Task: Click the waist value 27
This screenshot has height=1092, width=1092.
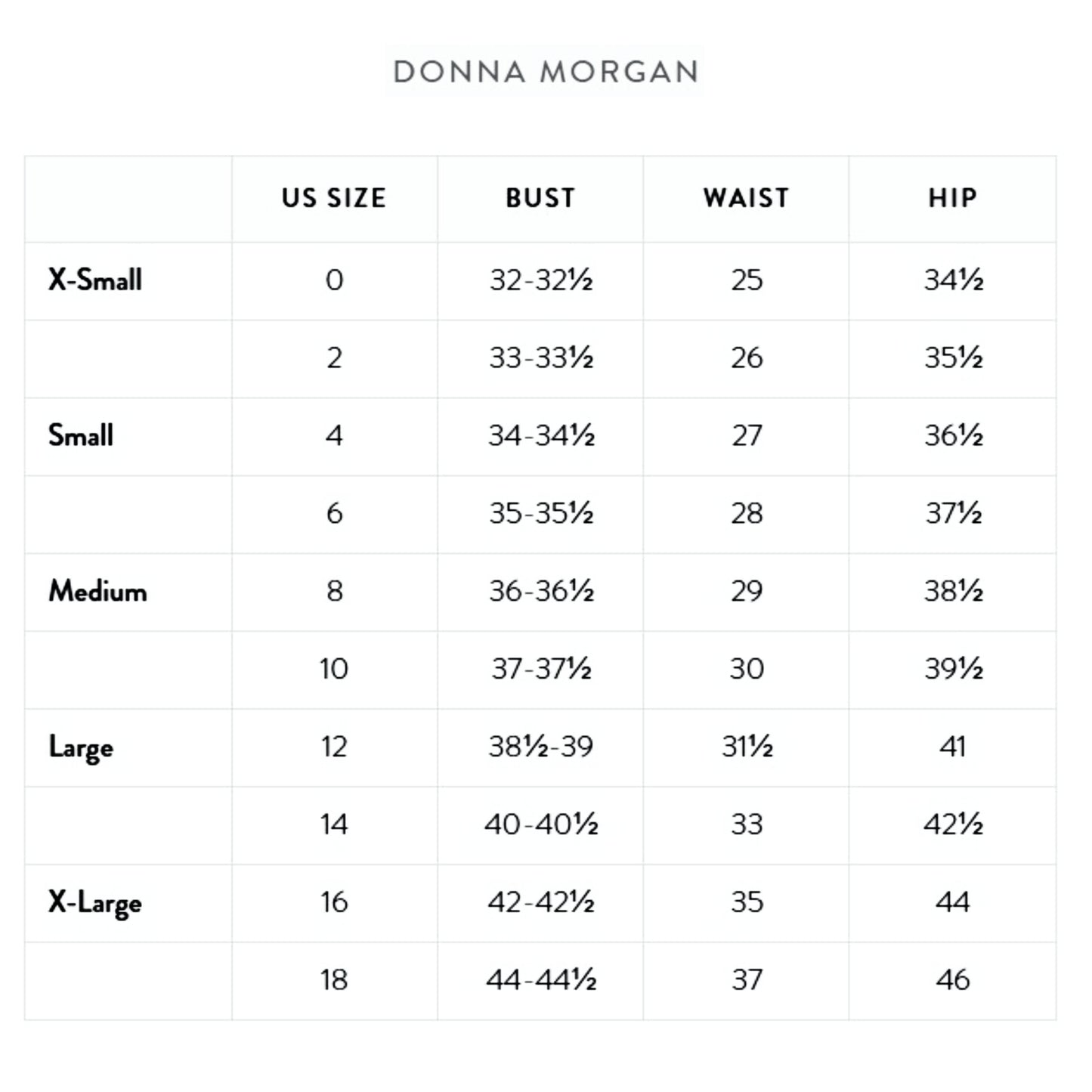Action: [747, 436]
